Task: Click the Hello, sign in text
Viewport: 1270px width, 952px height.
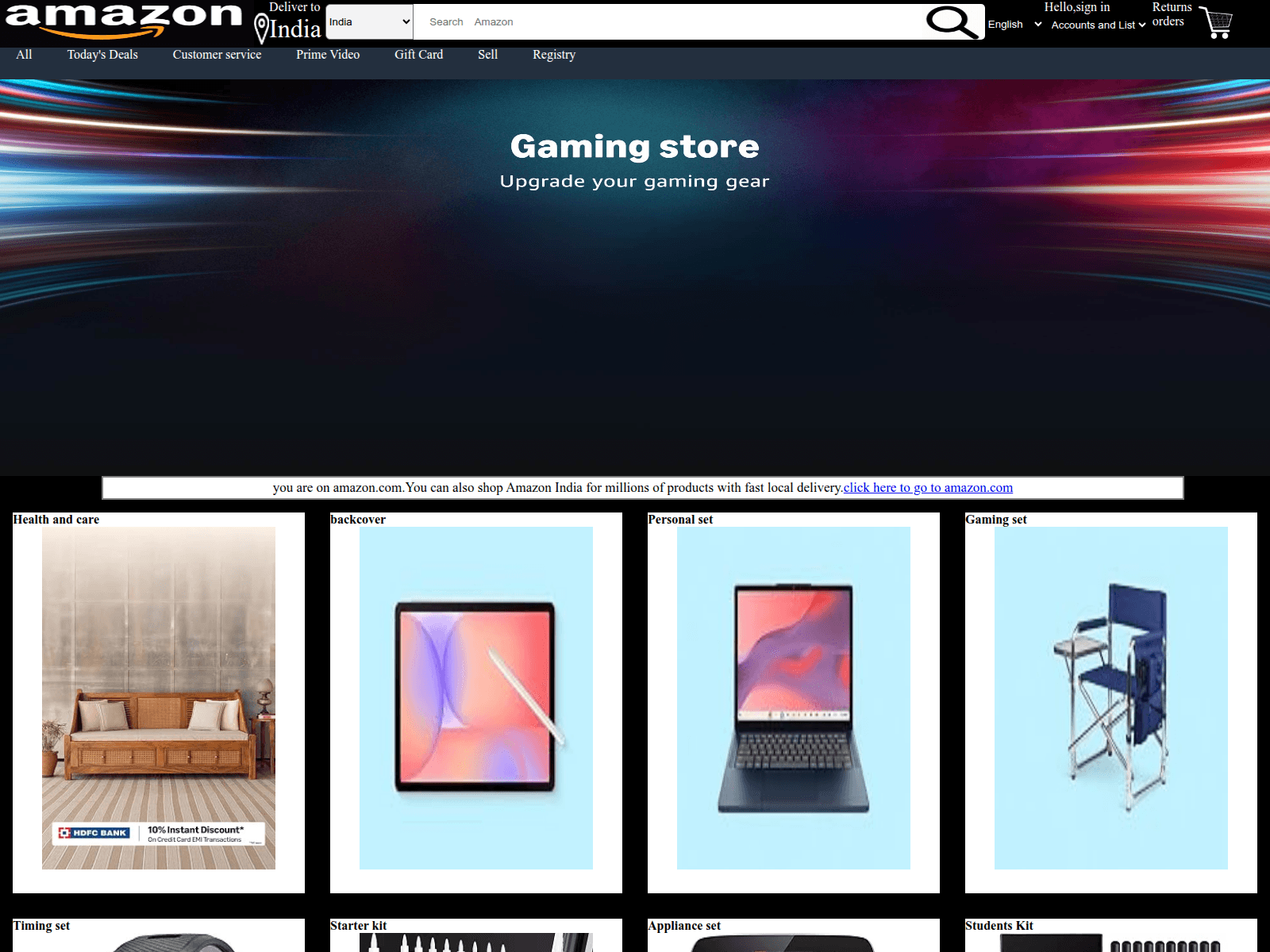Action: click(x=1076, y=7)
